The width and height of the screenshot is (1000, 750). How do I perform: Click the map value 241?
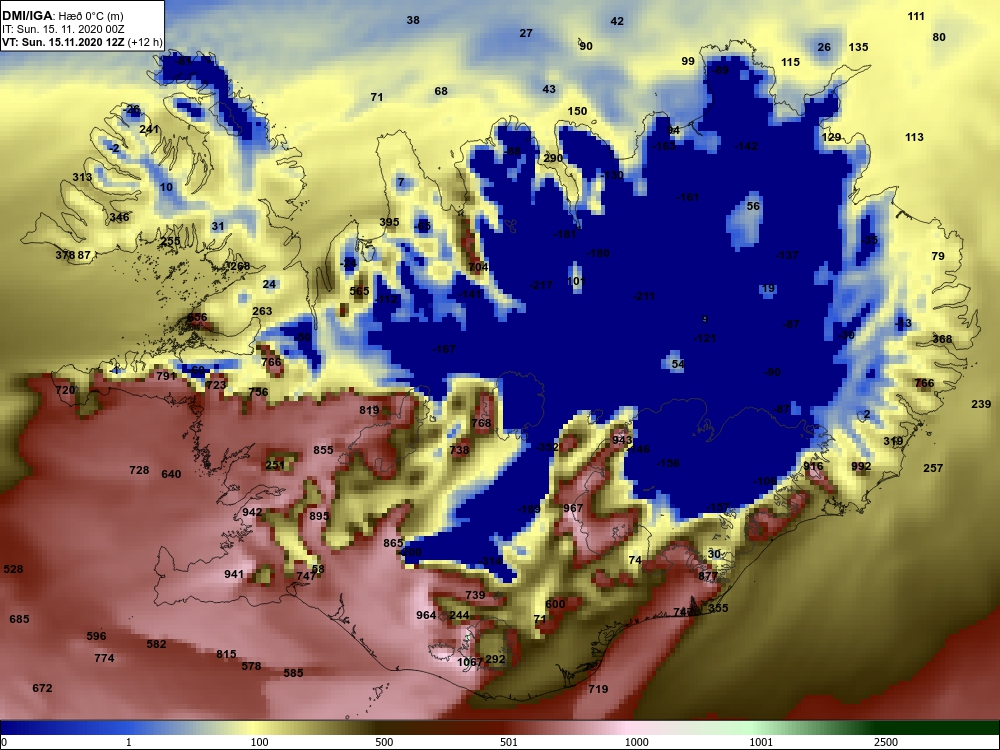click(x=149, y=129)
